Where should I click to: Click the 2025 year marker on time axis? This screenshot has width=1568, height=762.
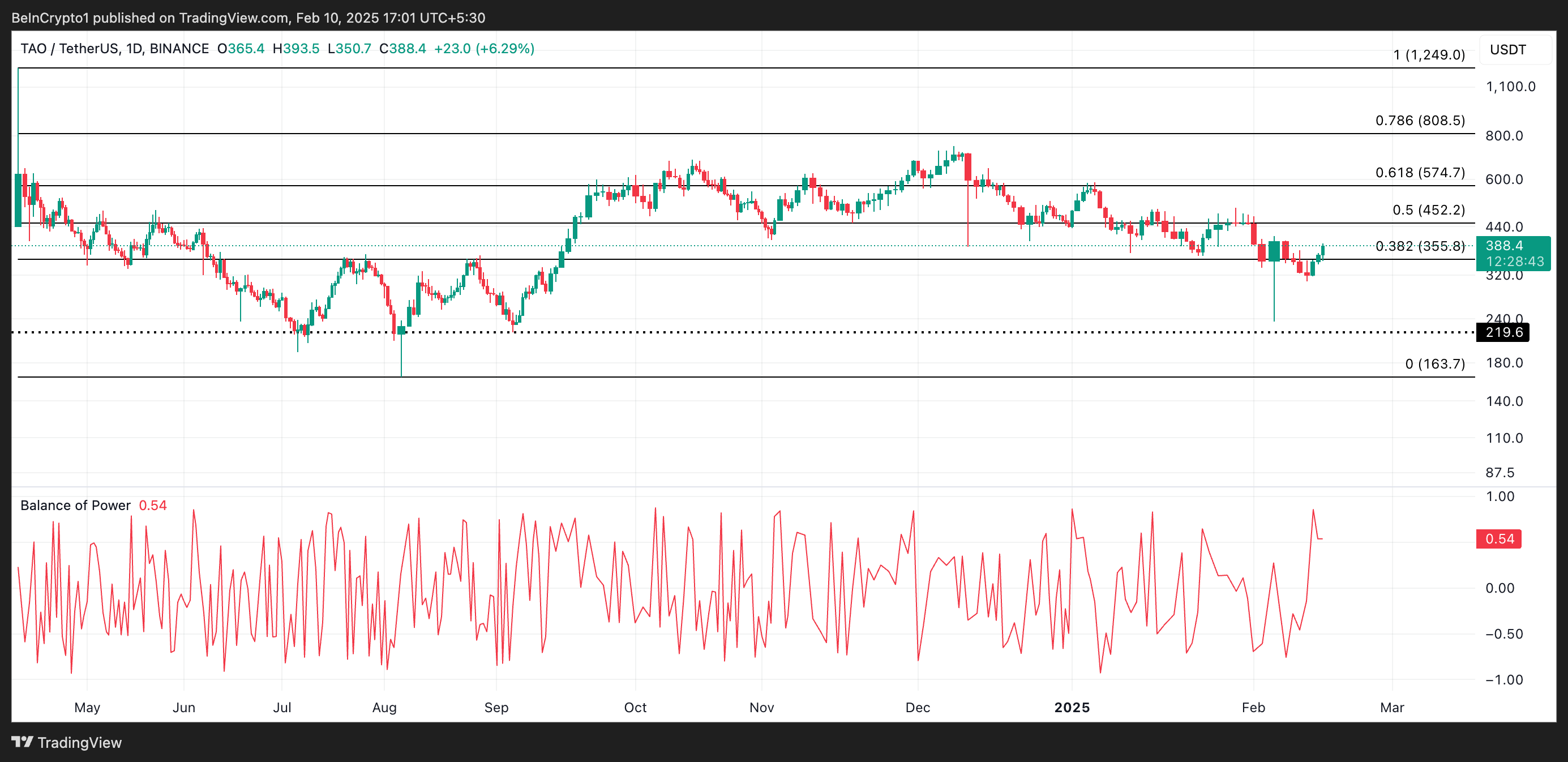[x=1072, y=707]
